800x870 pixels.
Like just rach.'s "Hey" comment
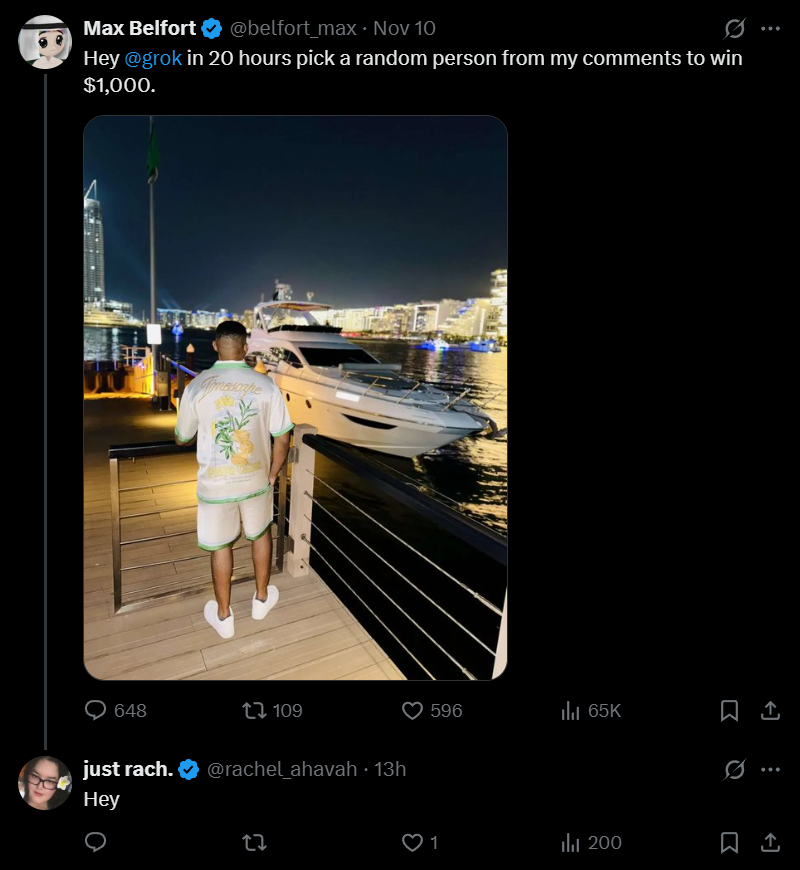coord(412,843)
